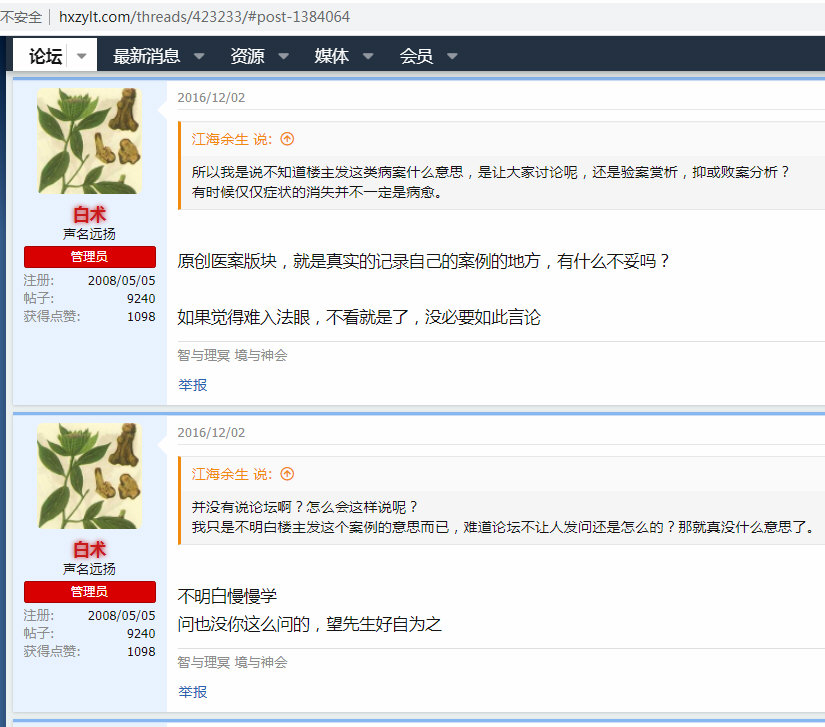Expand the 论坛 dropdown arrow

pos(82,56)
